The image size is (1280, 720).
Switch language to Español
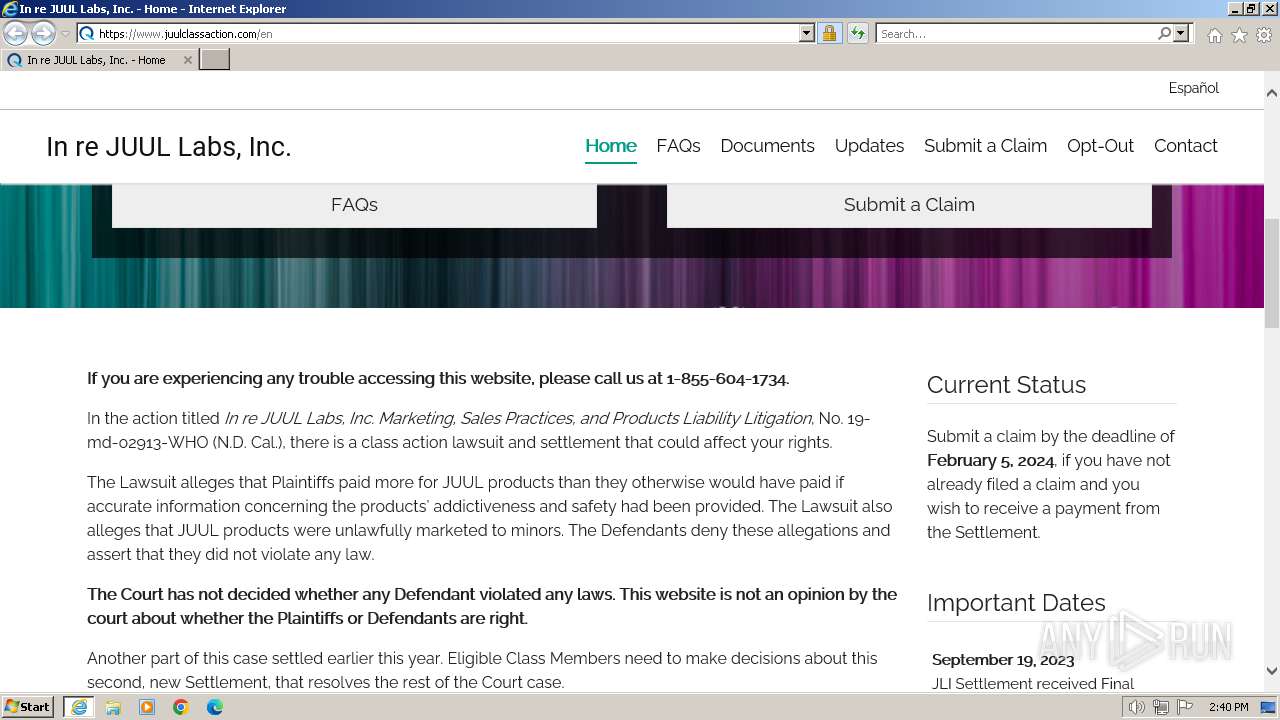click(x=1193, y=88)
